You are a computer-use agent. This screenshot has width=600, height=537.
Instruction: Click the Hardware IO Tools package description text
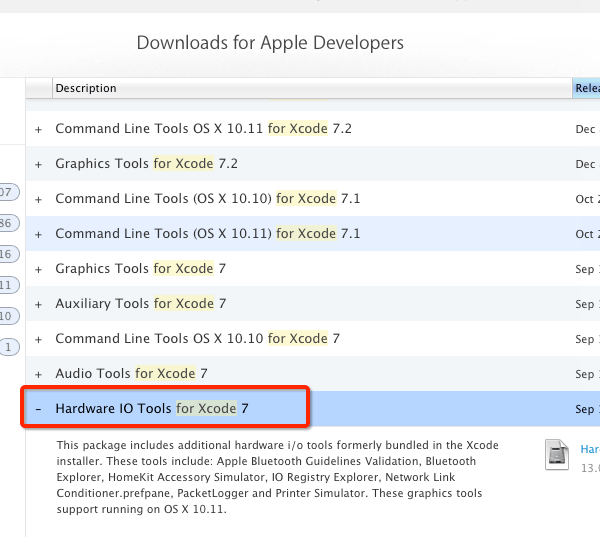[277, 477]
